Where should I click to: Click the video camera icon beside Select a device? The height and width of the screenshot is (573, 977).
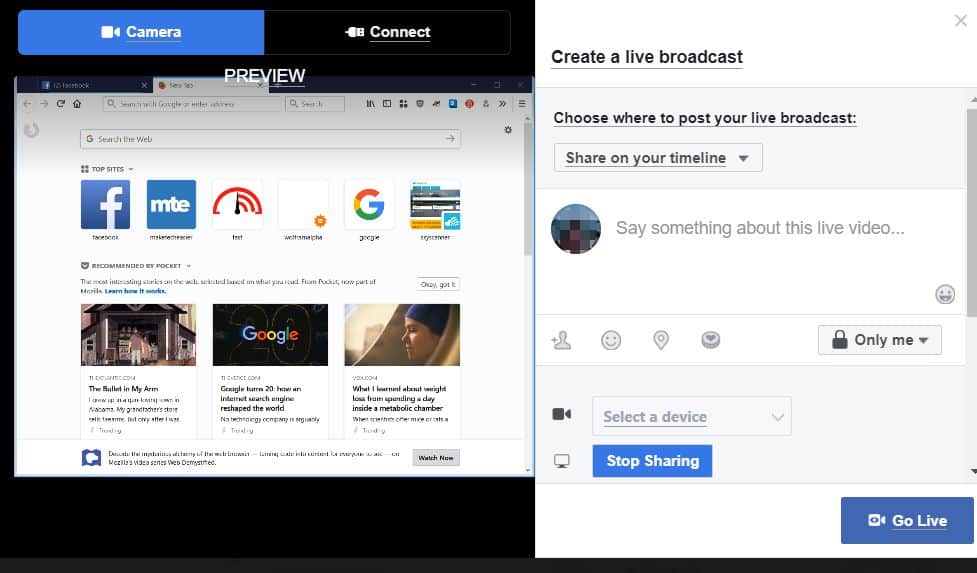pyautogui.click(x=561, y=414)
